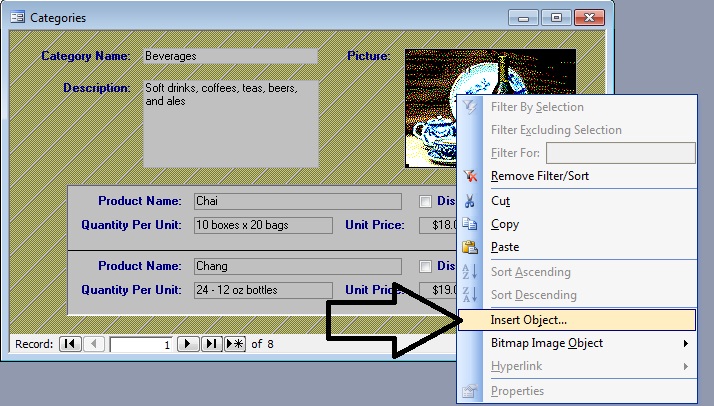Click the Cut scissors icon
This screenshot has width=714, height=406.
click(x=469, y=201)
